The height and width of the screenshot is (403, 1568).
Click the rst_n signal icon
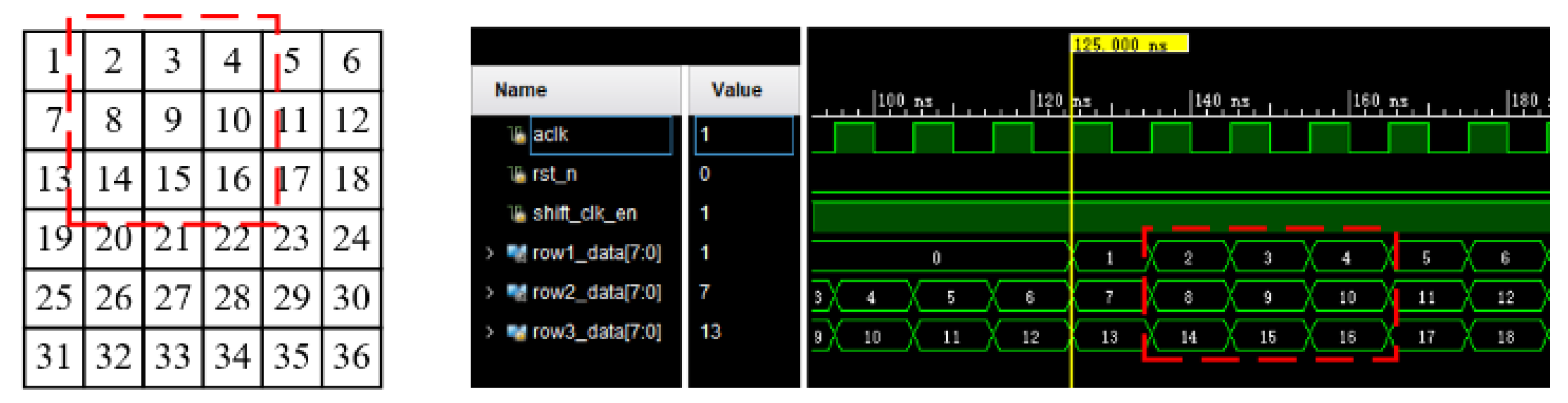pyautogui.click(x=517, y=175)
